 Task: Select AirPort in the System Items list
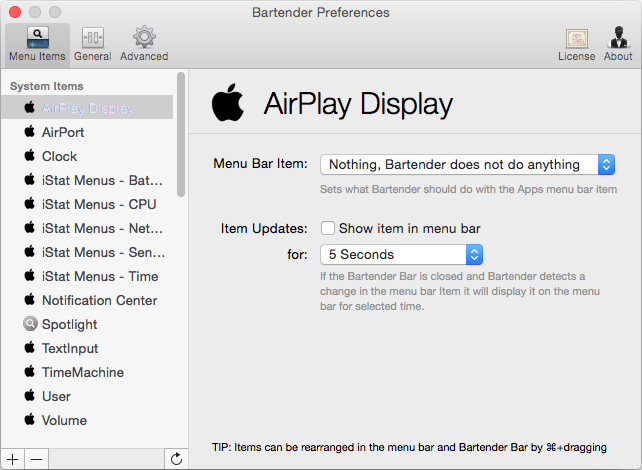point(87,132)
